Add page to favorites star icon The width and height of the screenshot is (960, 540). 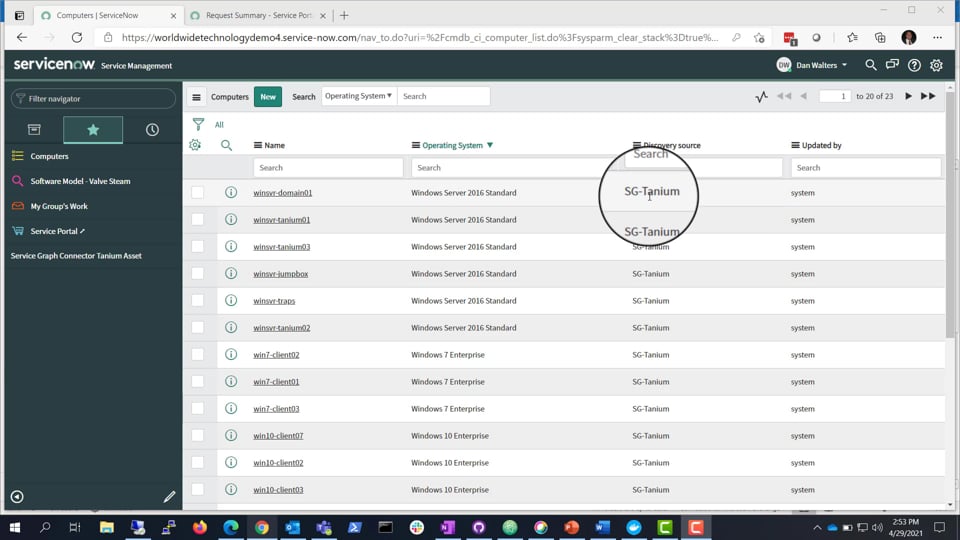coord(759,37)
